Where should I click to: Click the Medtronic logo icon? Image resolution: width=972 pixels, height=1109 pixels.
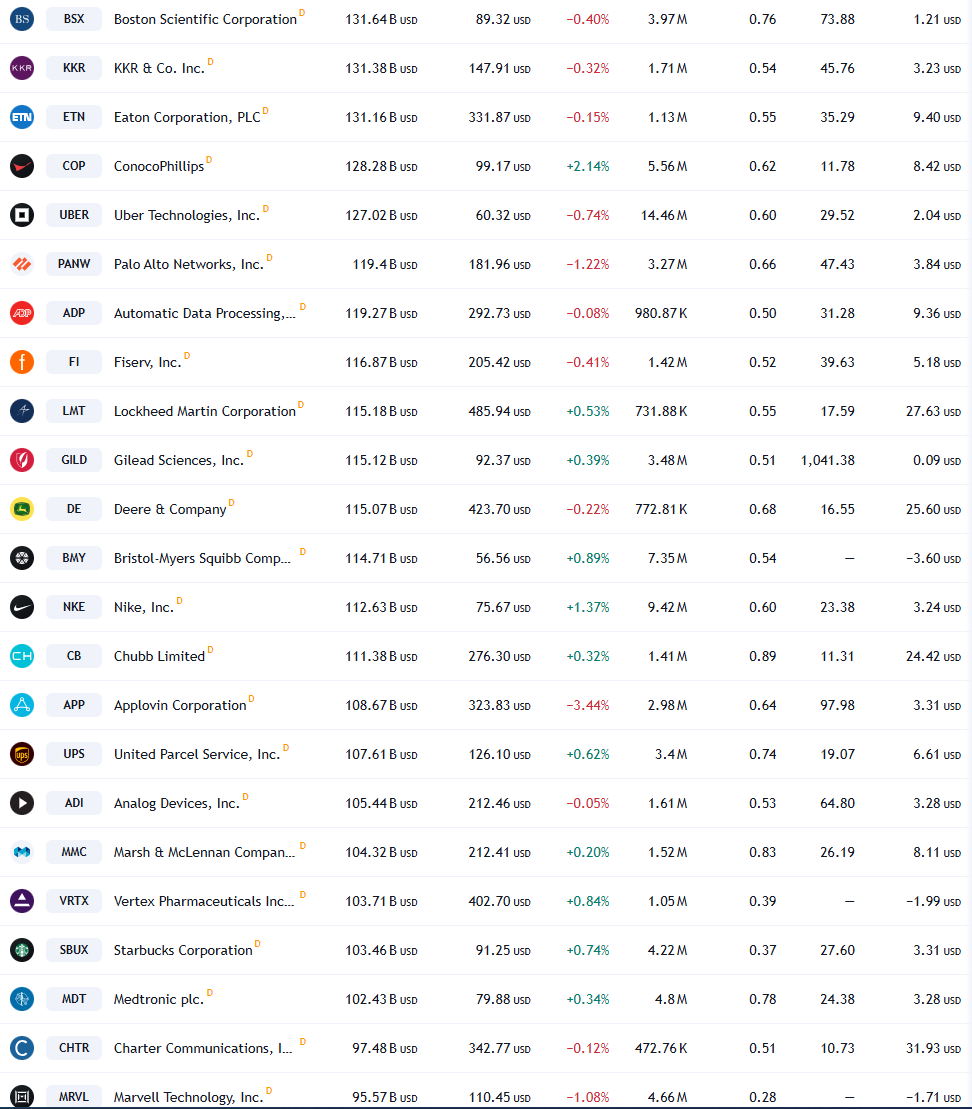coord(22,999)
